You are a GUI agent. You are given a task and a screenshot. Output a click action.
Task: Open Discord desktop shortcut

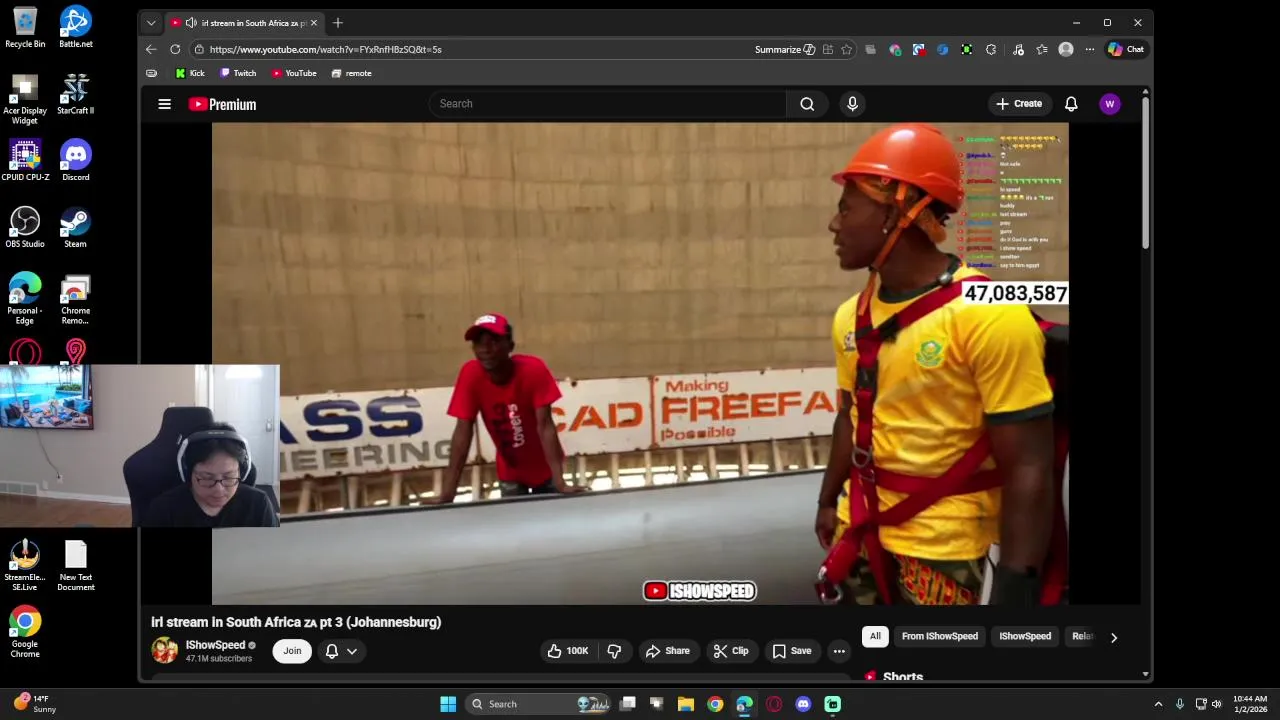tap(75, 160)
